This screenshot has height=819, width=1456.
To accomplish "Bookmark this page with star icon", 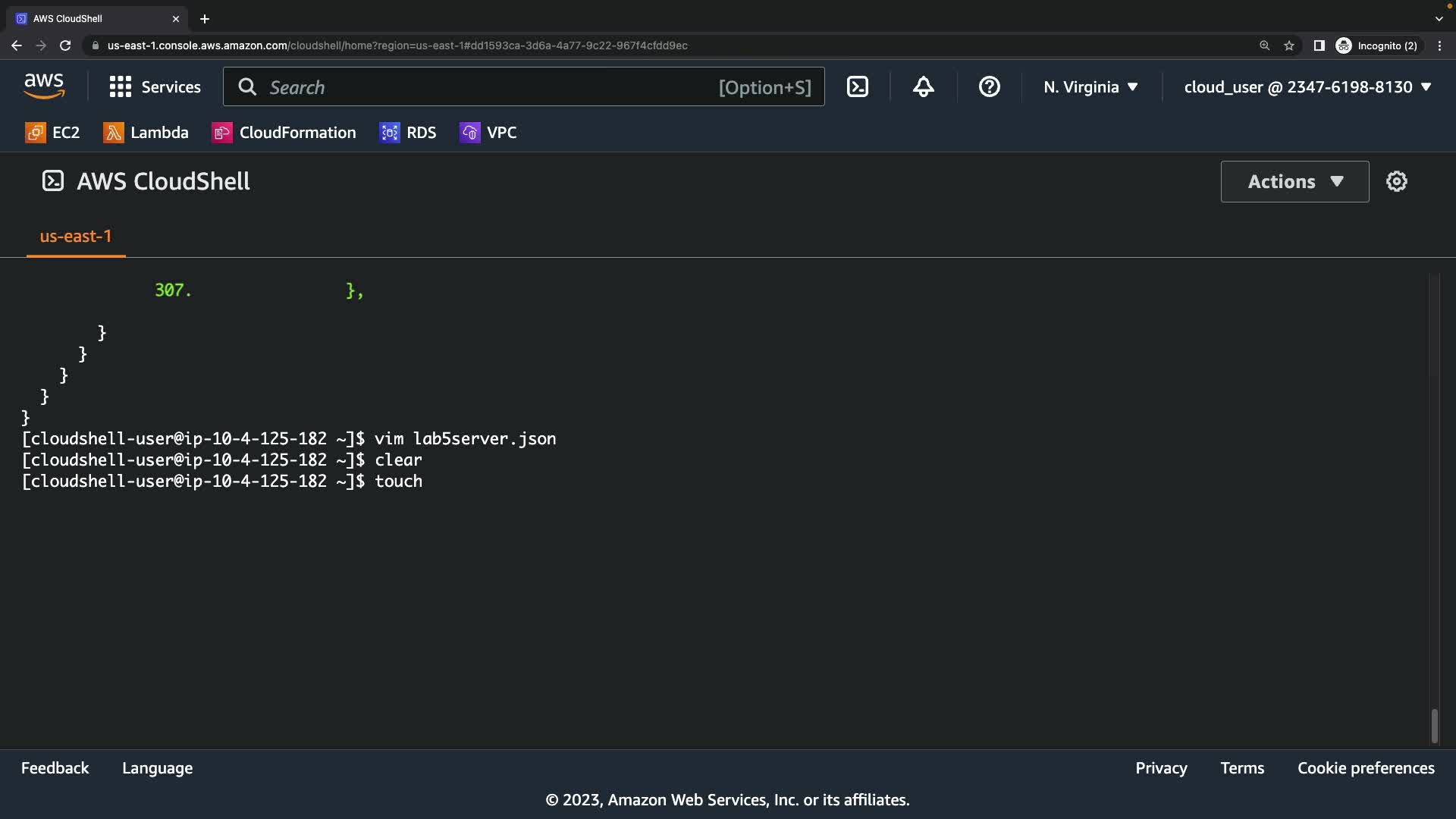I will pyautogui.click(x=1288, y=45).
